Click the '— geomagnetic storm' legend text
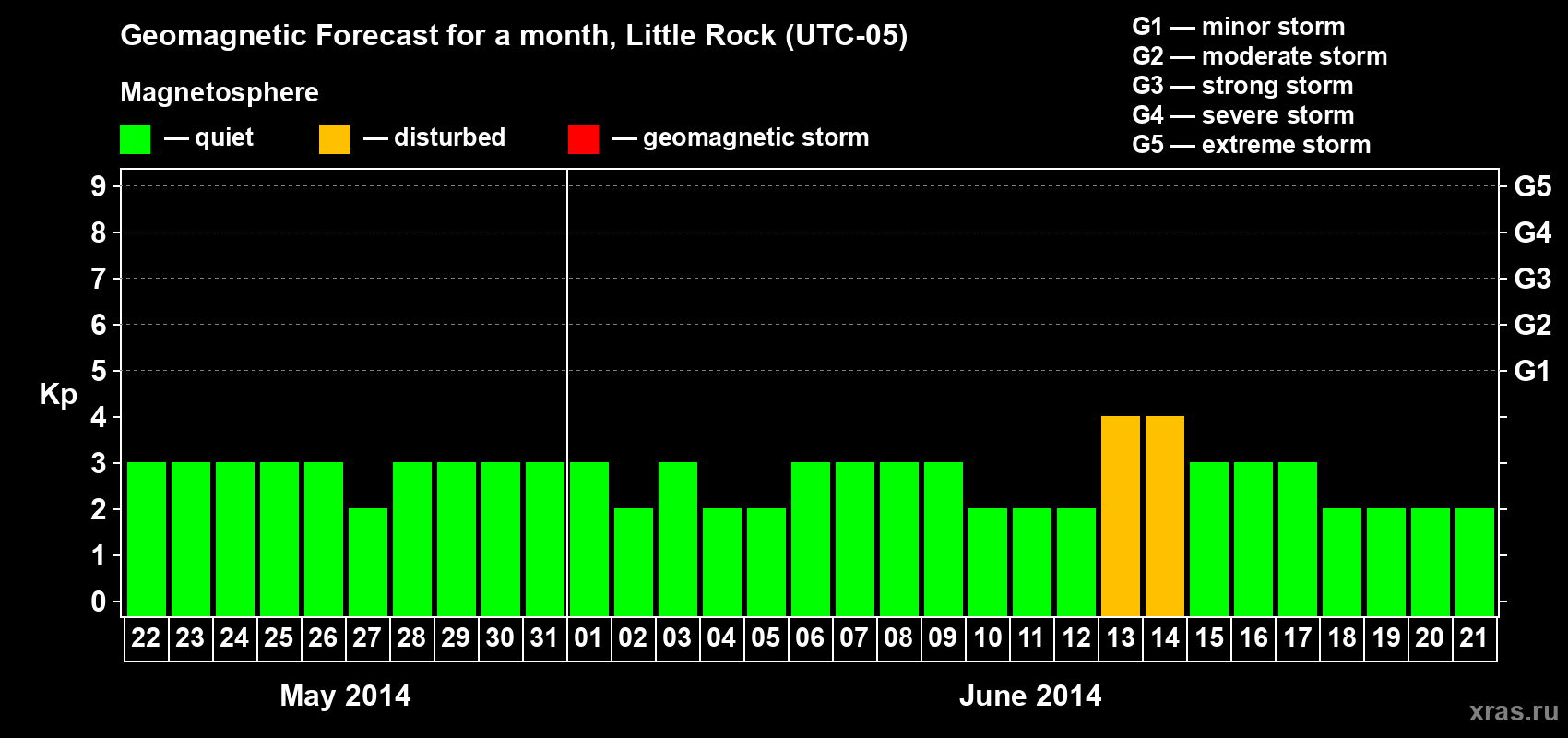1568x738 pixels. [x=741, y=137]
